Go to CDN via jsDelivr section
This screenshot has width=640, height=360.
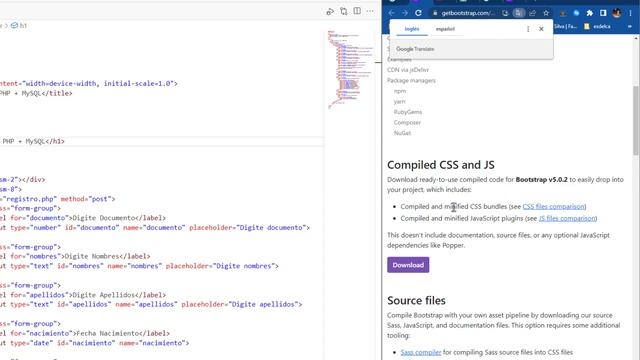[408, 70]
